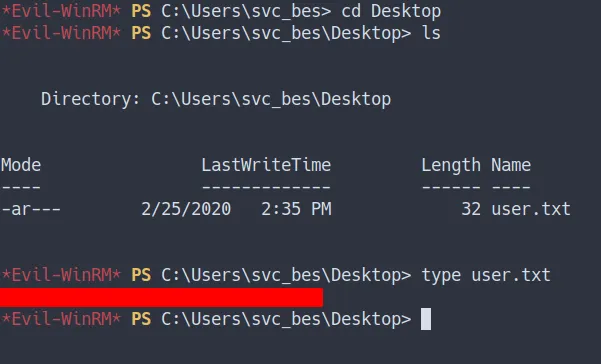Click the Directory path line text
This screenshot has width=601, height=364.
click(x=216, y=99)
